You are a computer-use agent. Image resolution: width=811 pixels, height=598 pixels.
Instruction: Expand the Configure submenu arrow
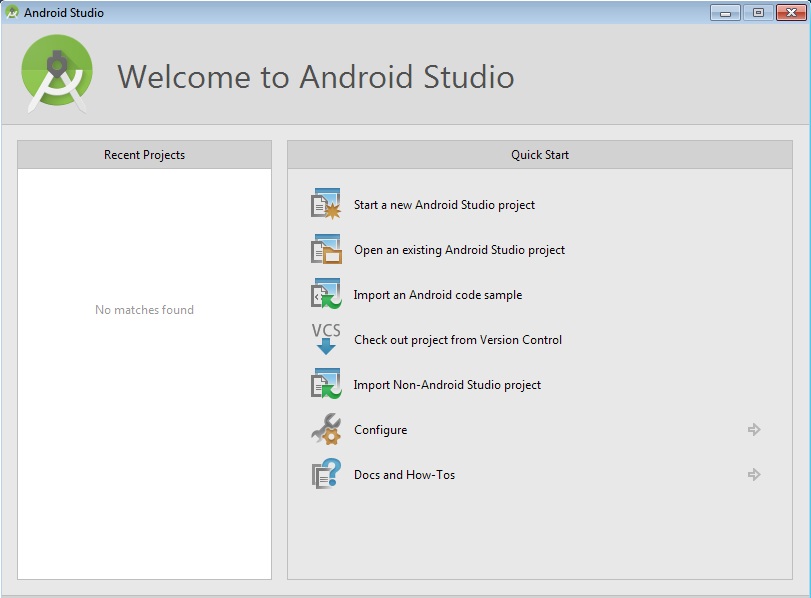pos(754,430)
